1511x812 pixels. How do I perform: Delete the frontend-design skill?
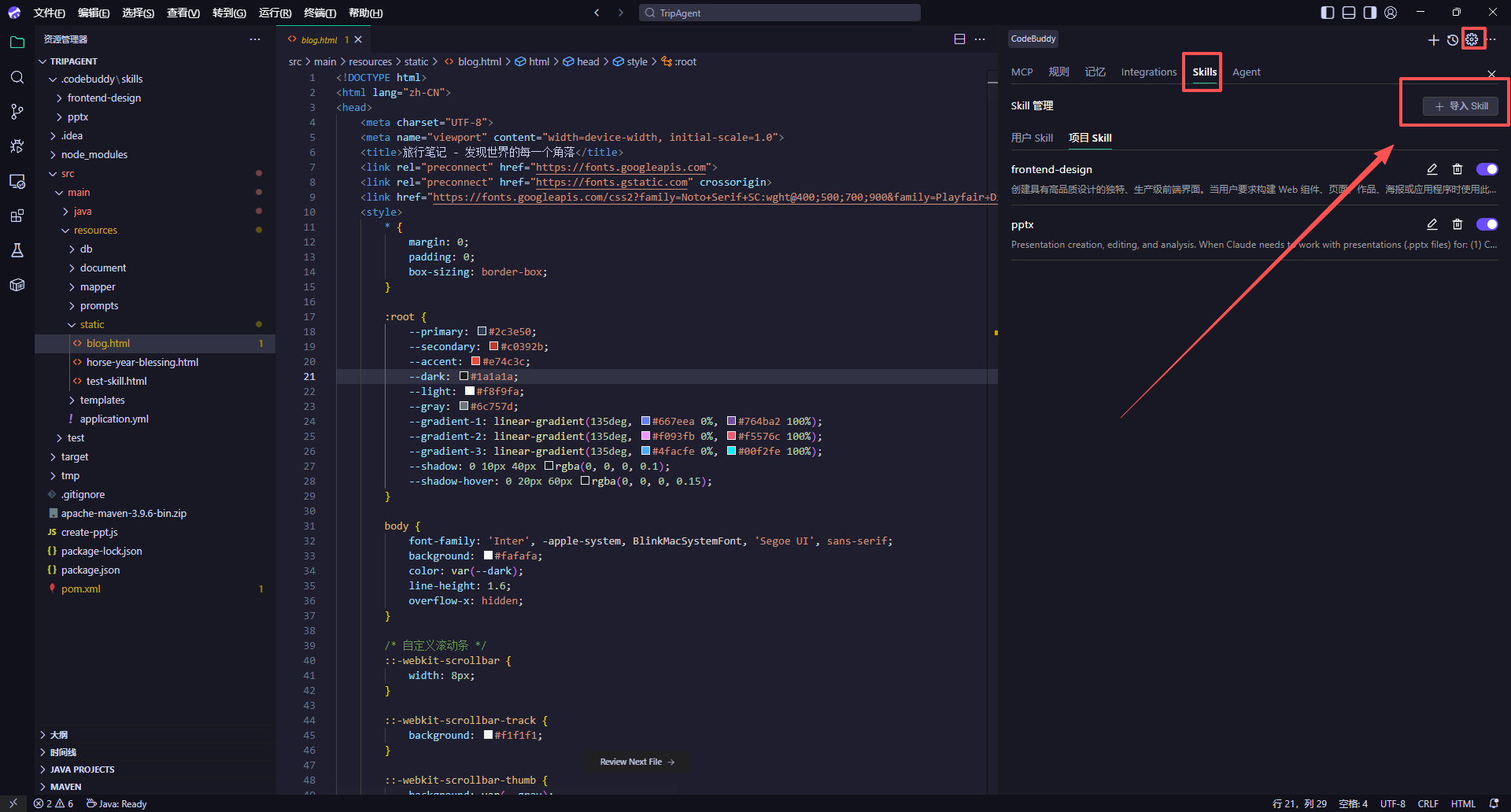click(1457, 169)
